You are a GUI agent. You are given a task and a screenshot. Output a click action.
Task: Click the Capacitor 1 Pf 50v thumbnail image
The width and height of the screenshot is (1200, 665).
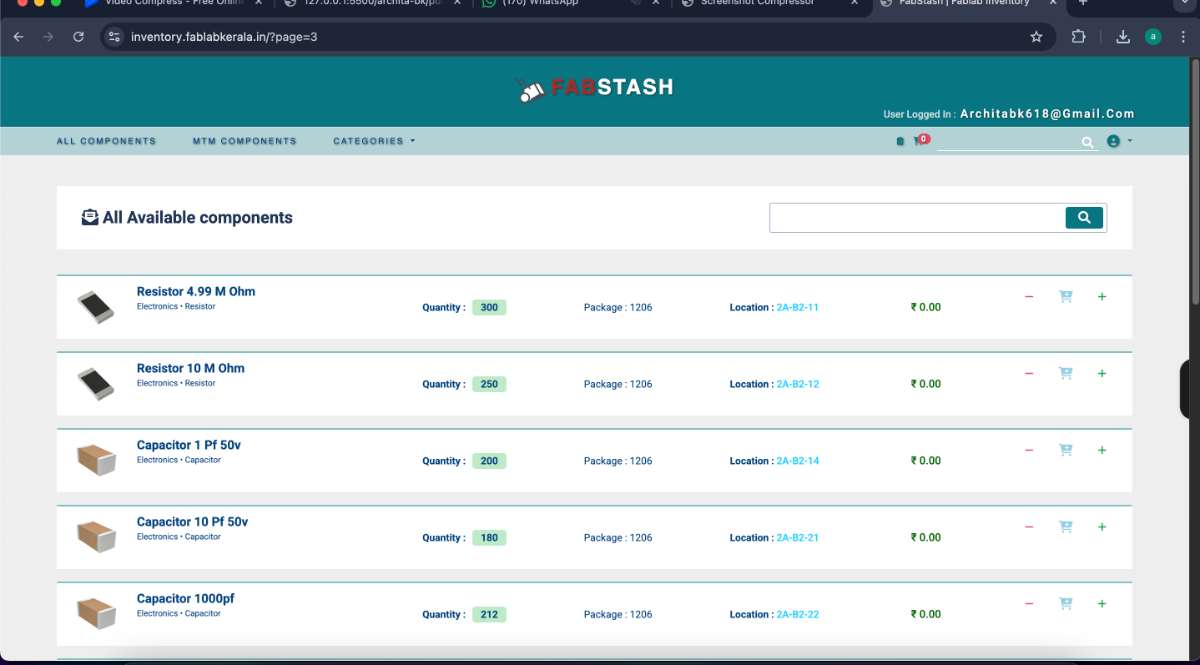96,460
